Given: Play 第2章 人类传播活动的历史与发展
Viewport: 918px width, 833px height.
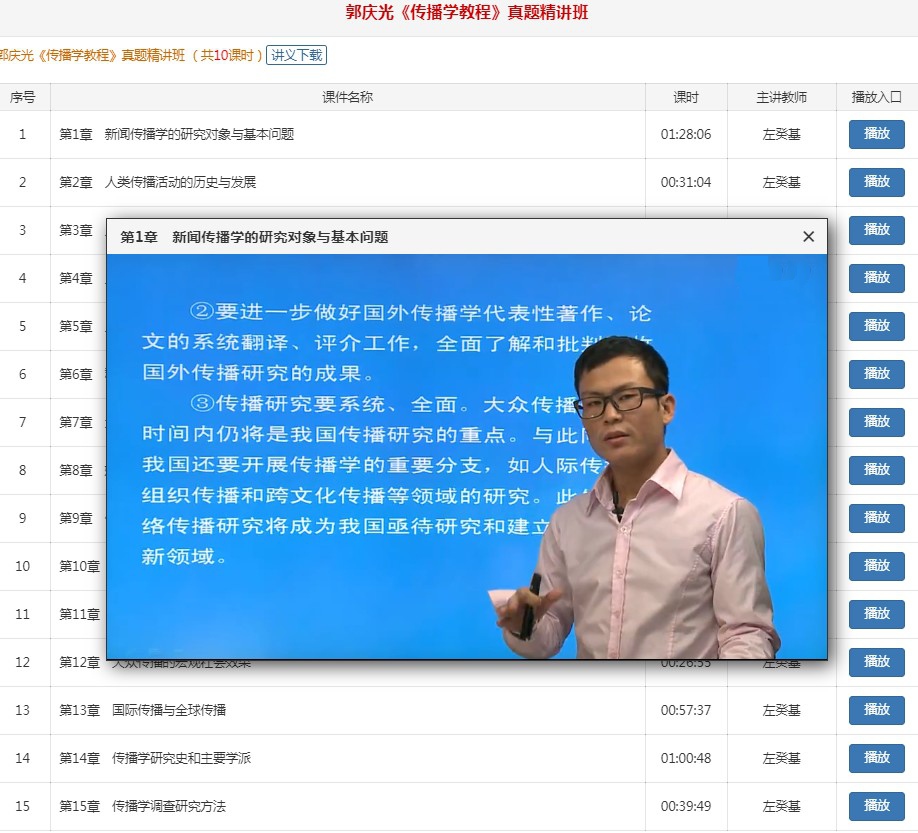Looking at the screenshot, I should (876, 182).
